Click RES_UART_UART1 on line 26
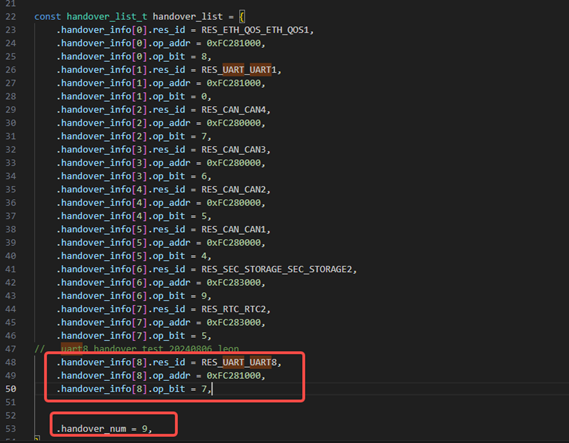 click(239, 70)
